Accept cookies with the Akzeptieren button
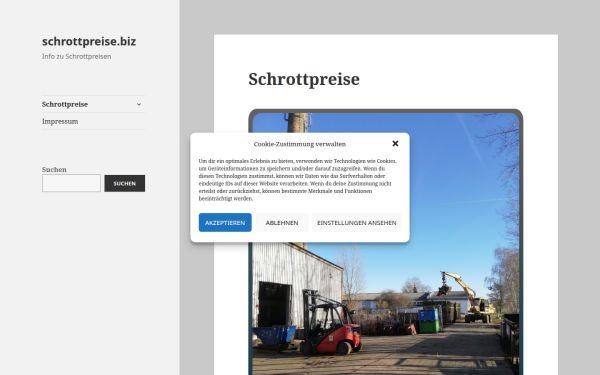Viewport: 600px width, 375px height. pyautogui.click(x=225, y=222)
